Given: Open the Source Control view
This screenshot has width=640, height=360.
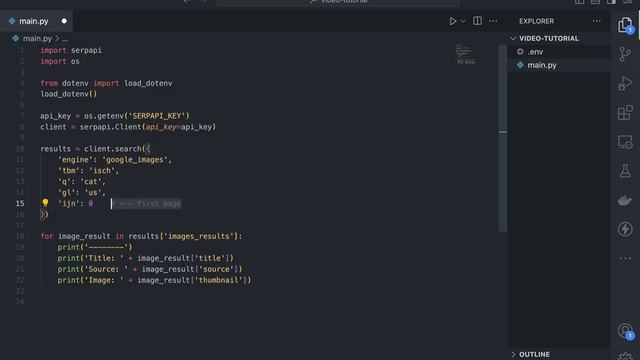Looking at the screenshot, I should pyautogui.click(x=625, y=54).
